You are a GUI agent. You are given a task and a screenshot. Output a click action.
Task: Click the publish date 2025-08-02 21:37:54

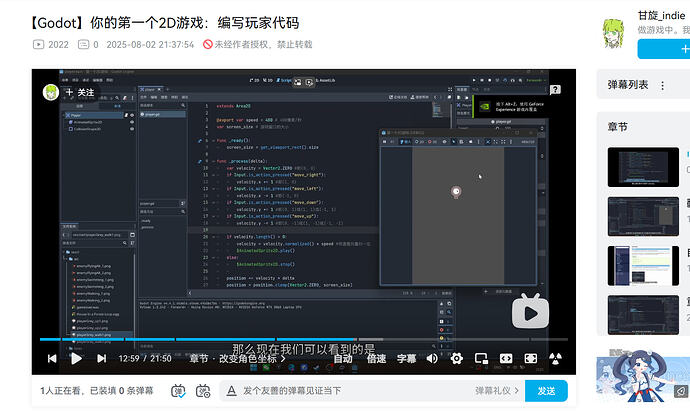click(x=150, y=44)
